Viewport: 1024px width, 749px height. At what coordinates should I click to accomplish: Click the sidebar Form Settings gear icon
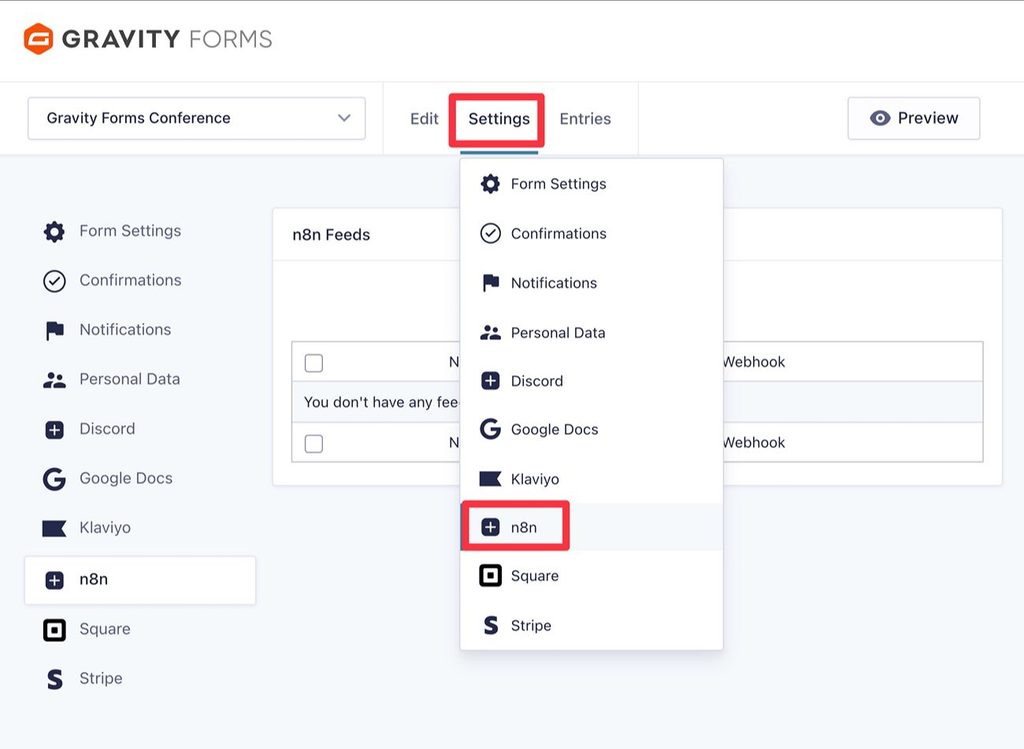click(x=54, y=231)
